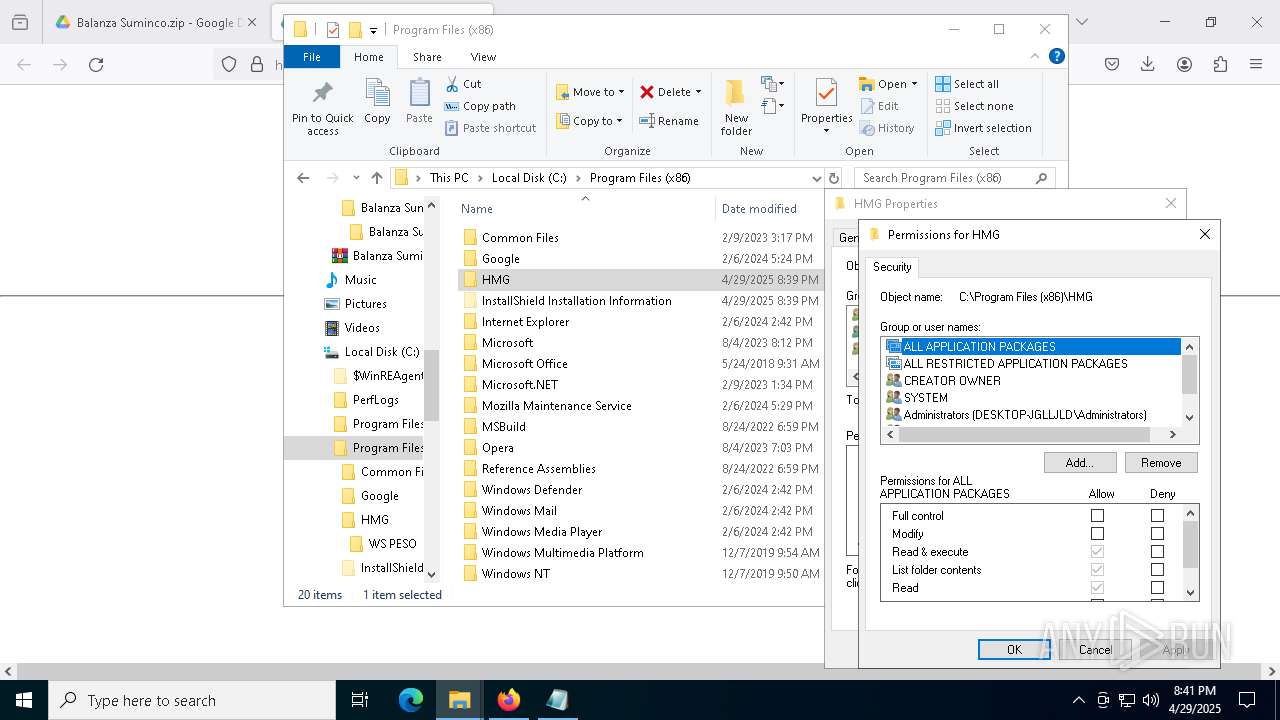
Task: Toggle Allow checkbox for List folder contents
Action: click(1097, 570)
